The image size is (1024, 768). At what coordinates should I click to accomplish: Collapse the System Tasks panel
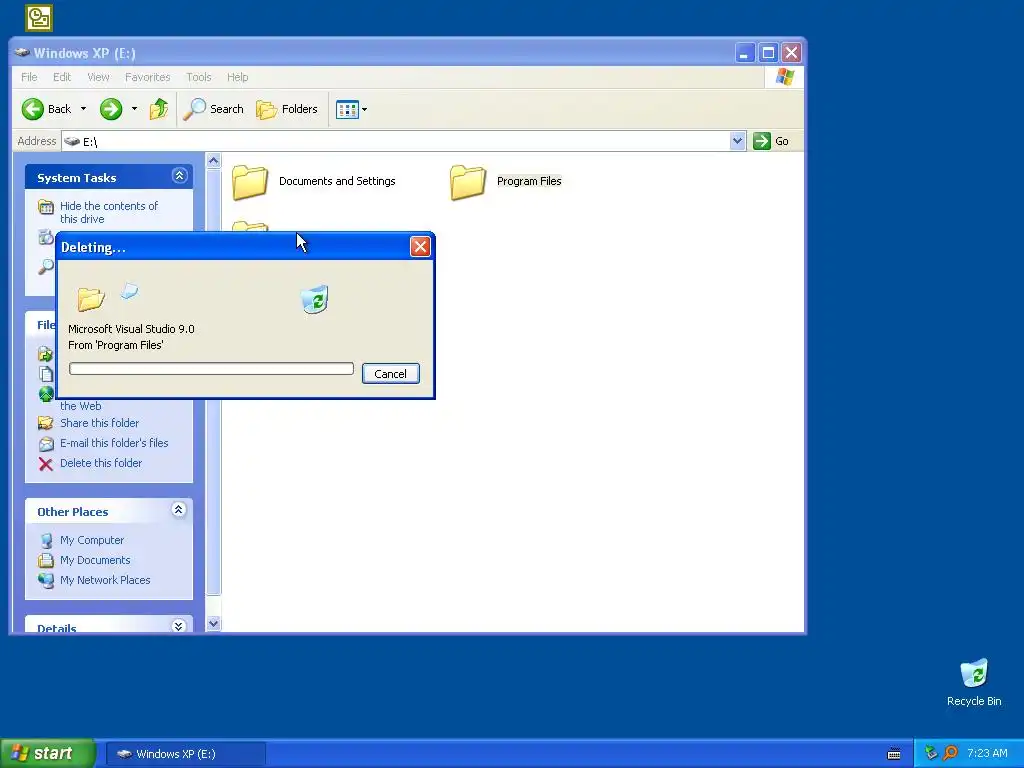click(x=180, y=176)
